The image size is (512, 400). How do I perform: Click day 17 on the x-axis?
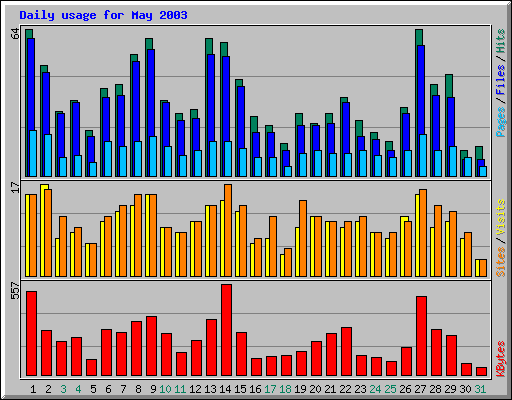[270, 389]
